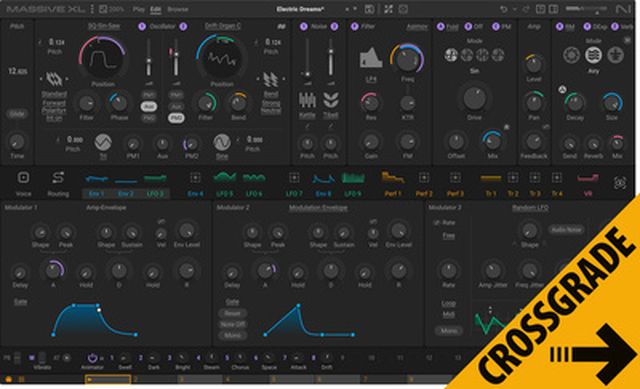Click the Standard wavetable mode icon
The width and height of the screenshot is (640, 389).
pyautogui.click(x=53, y=79)
